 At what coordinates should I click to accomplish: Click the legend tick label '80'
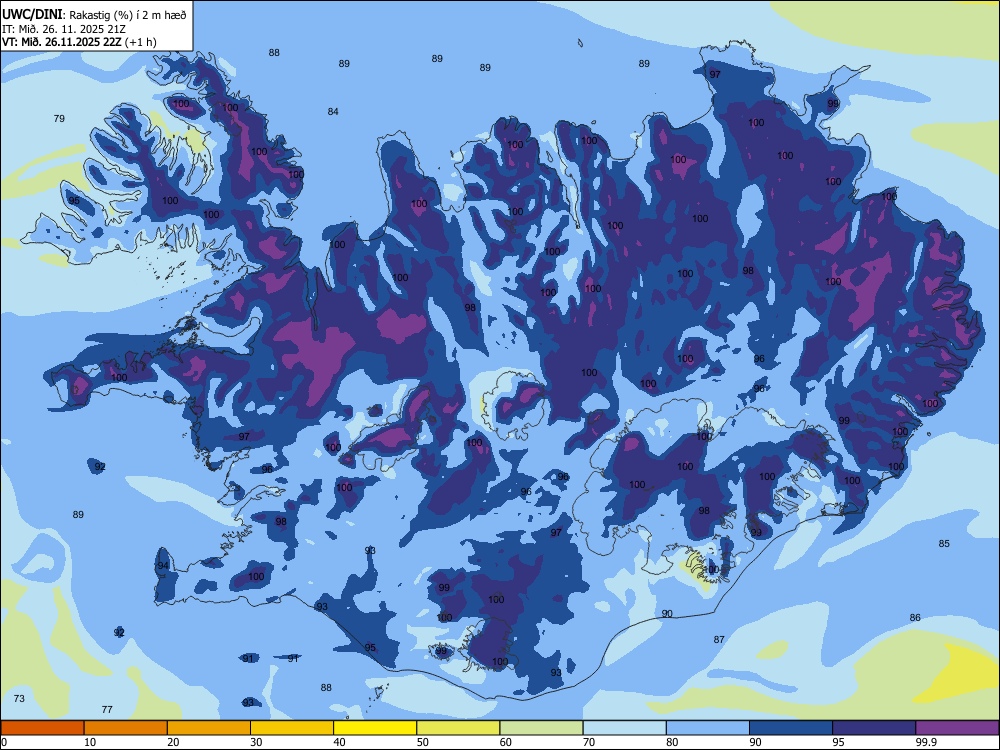coord(672,742)
